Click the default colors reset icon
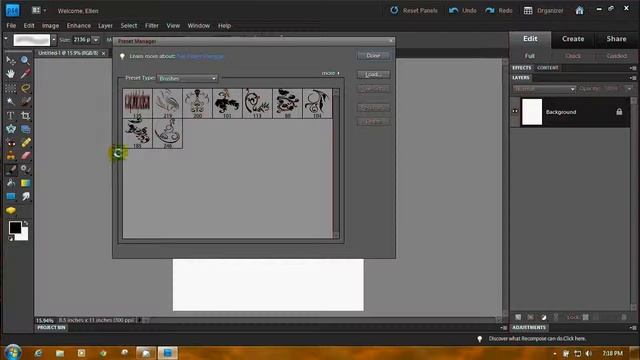 click(x=11, y=239)
